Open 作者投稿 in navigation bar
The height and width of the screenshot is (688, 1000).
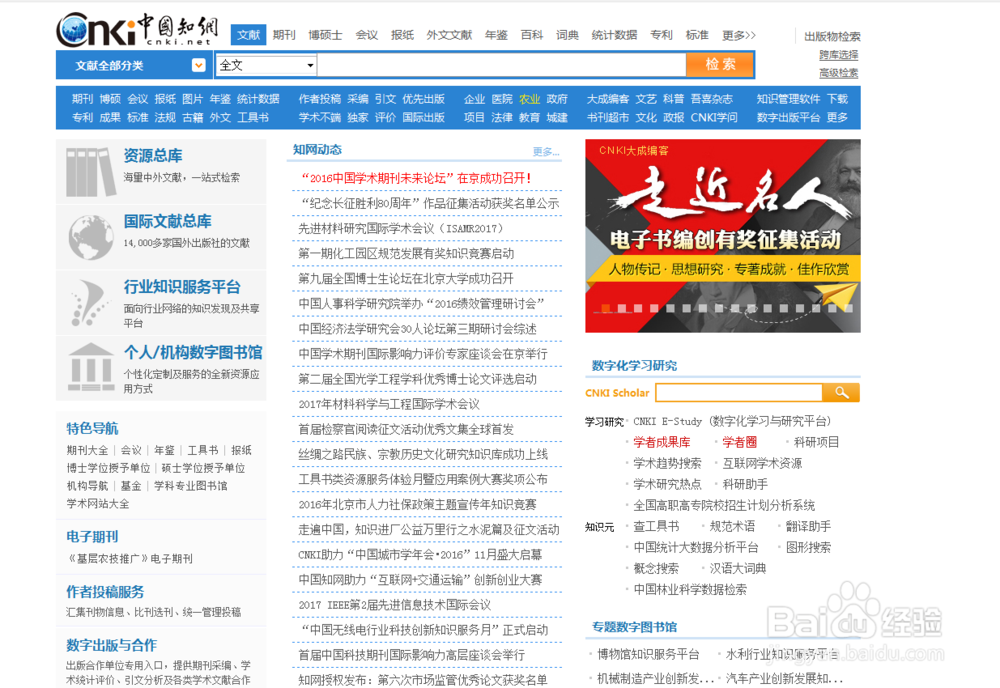coord(320,99)
